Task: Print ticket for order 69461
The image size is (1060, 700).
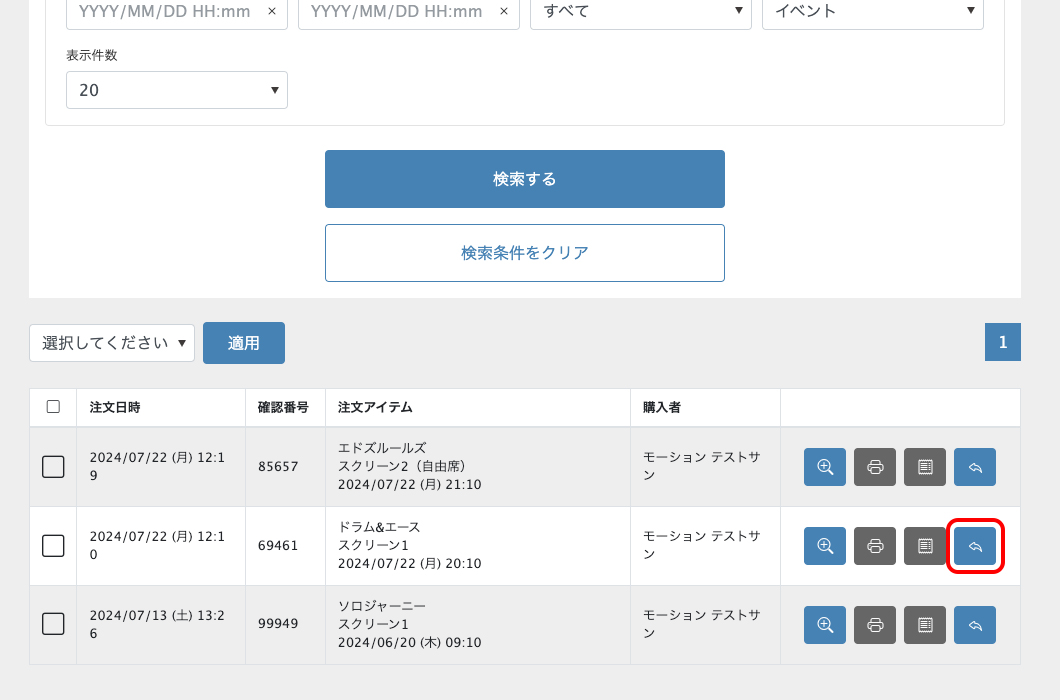Action: 875,546
